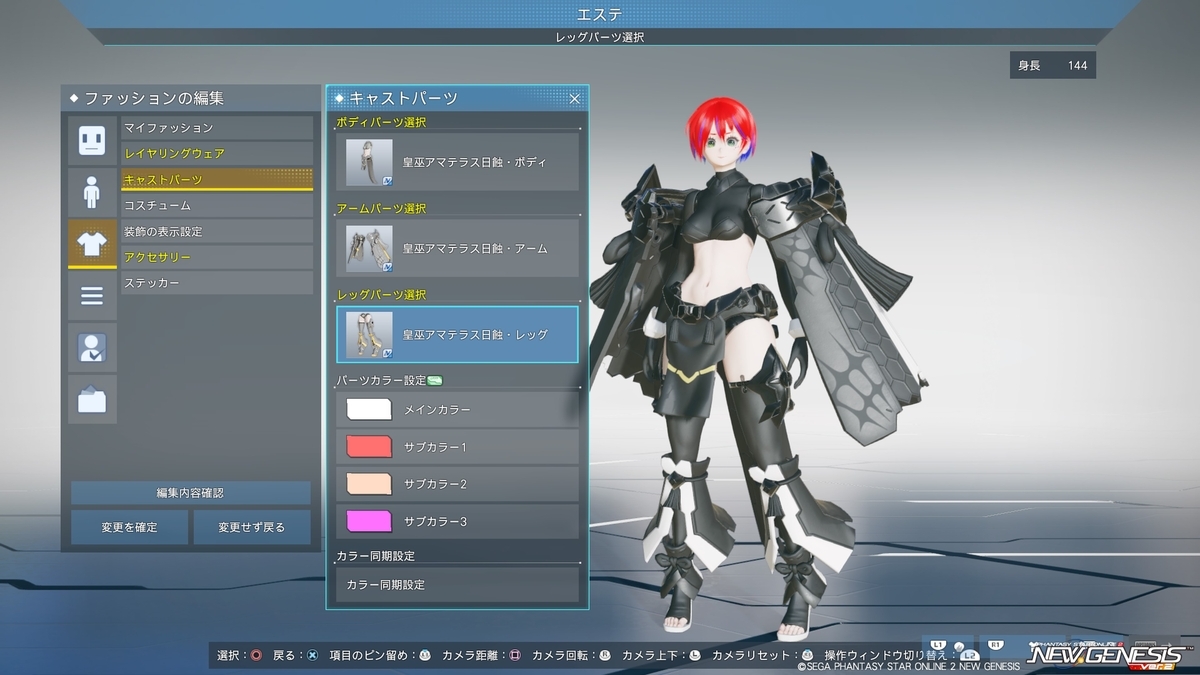Close the キャストパーツ panel

[575, 98]
